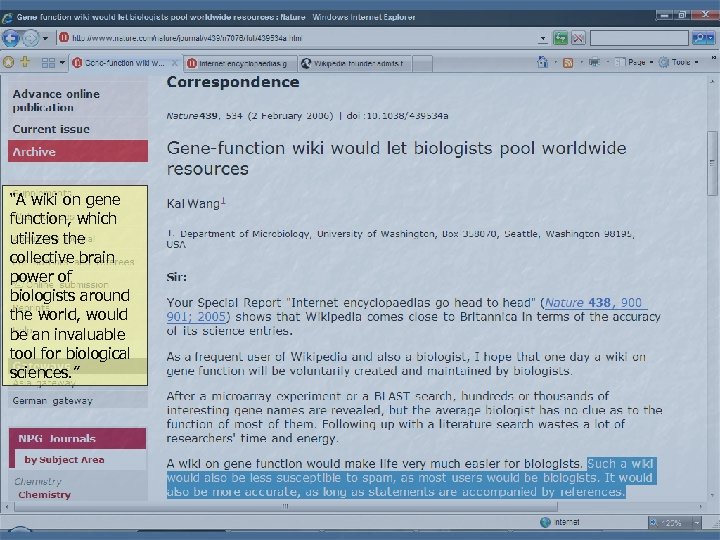Viewport: 720px width, 540px height.
Task: Click the Internet zone globe icon
Action: click(545, 522)
